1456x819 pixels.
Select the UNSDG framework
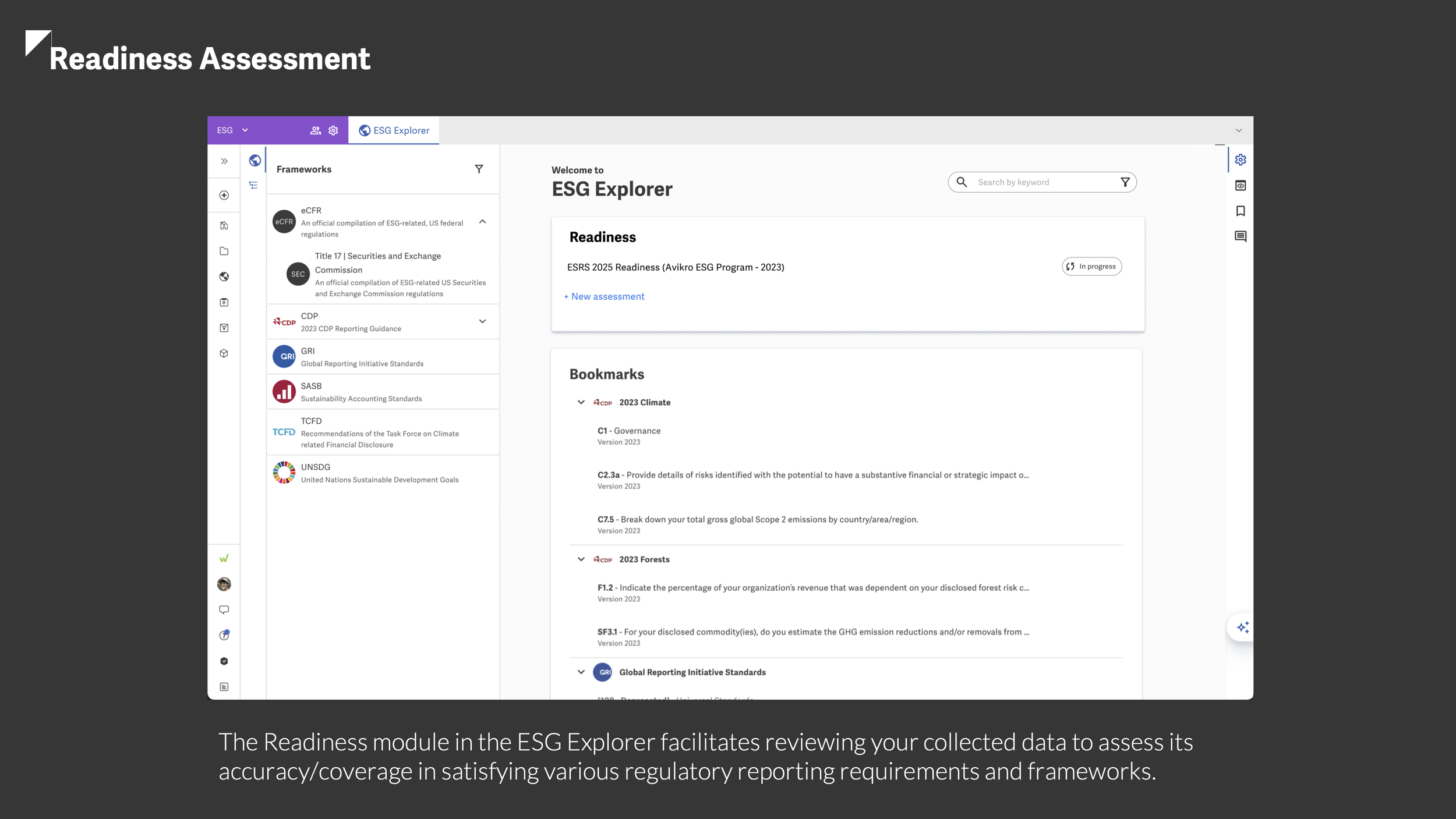(x=383, y=473)
